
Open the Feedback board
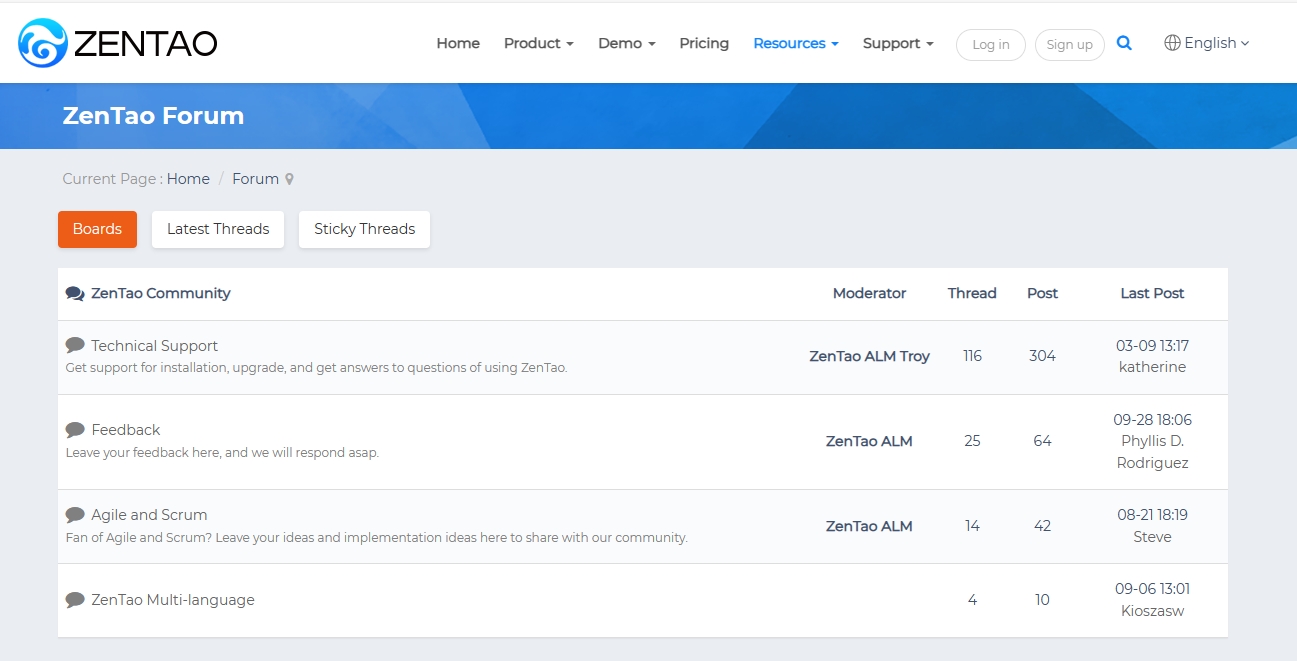pyautogui.click(x=126, y=430)
